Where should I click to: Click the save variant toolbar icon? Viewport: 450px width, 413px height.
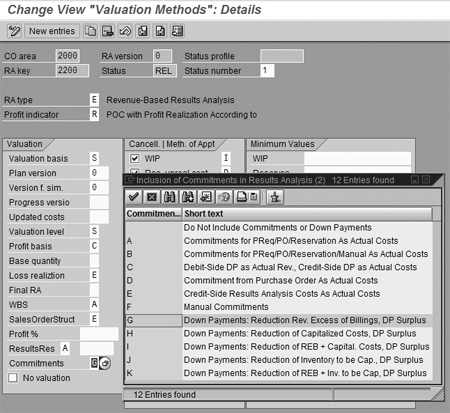[x=108, y=31]
